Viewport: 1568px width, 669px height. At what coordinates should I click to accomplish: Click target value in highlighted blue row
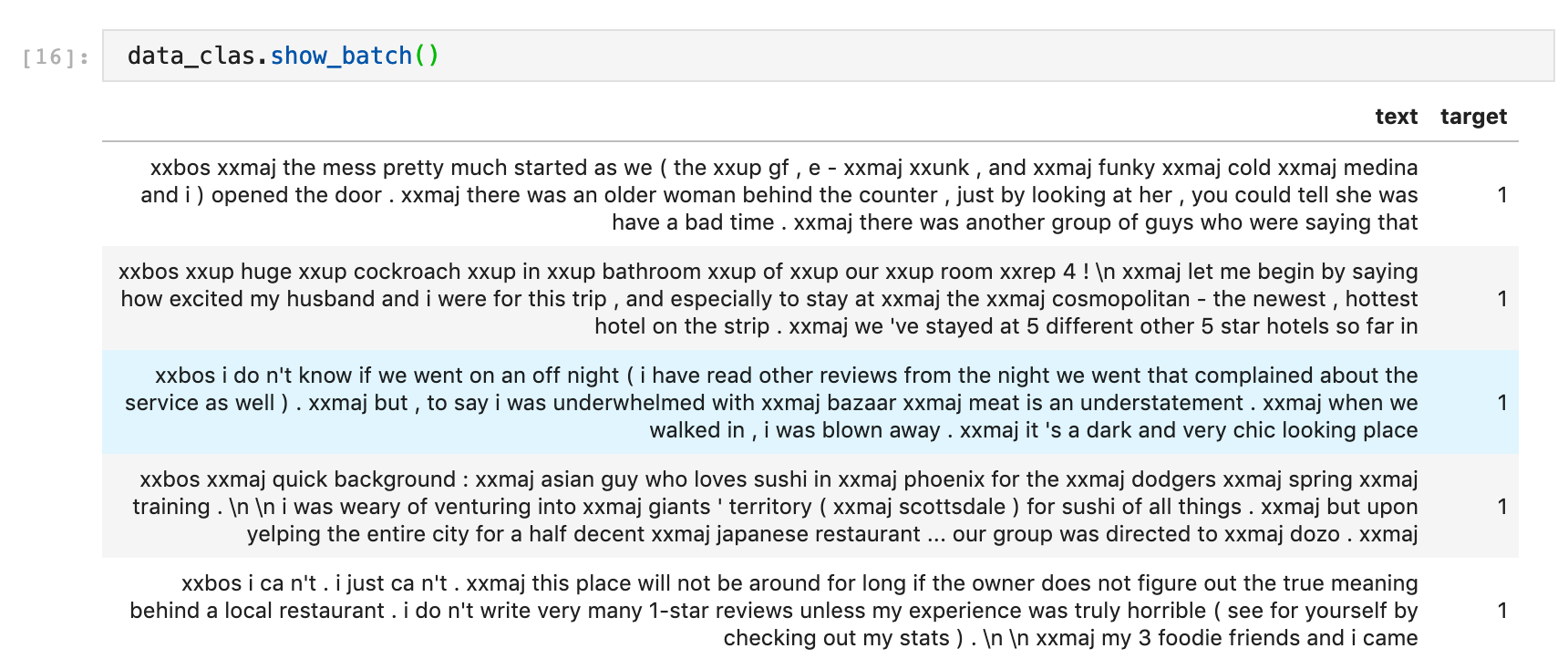click(x=1501, y=403)
